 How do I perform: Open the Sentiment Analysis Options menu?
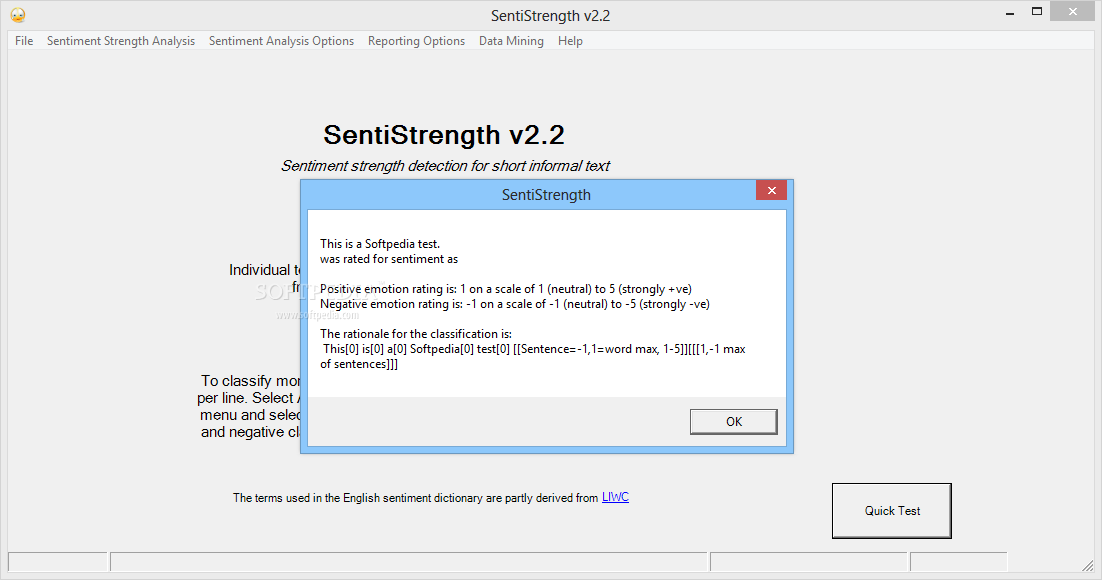pyautogui.click(x=281, y=41)
